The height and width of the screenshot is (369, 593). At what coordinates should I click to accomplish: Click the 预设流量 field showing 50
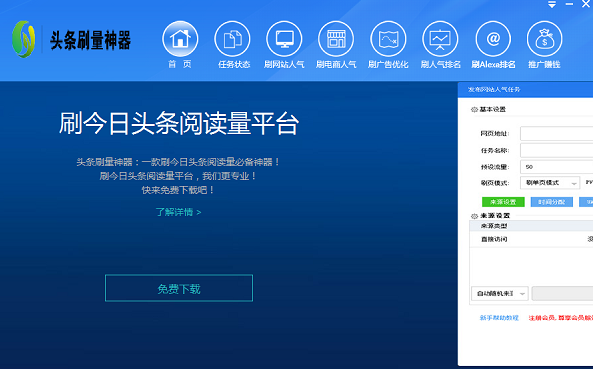coord(557,167)
